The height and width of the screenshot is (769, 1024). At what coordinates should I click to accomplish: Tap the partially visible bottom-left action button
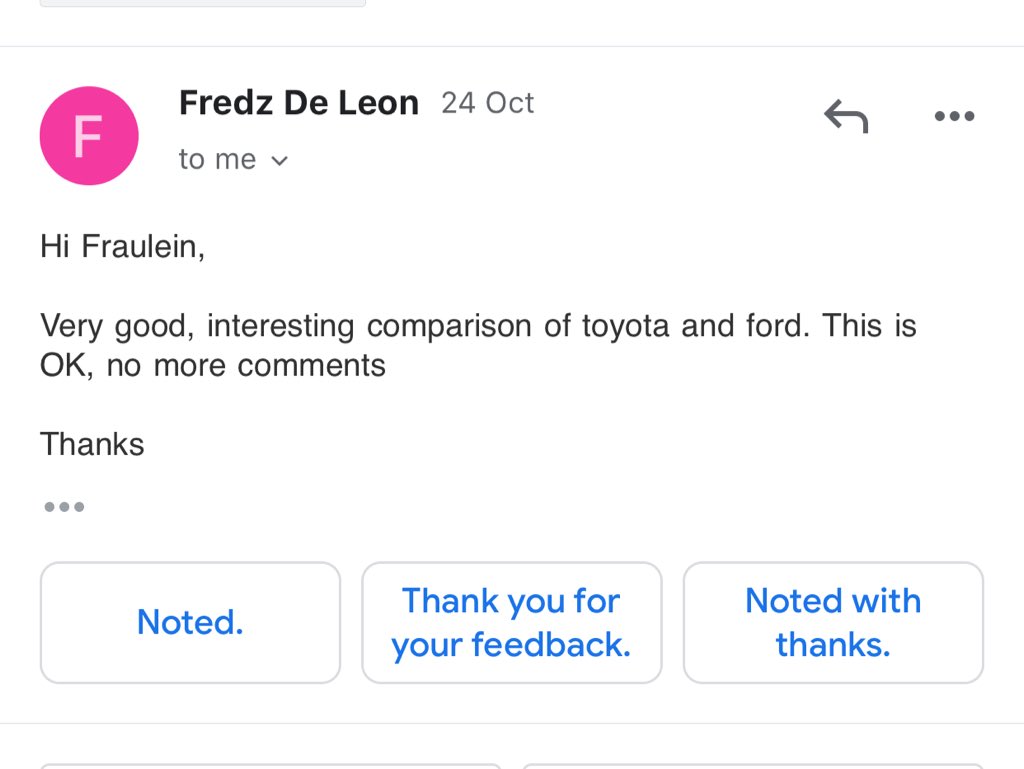272,765
